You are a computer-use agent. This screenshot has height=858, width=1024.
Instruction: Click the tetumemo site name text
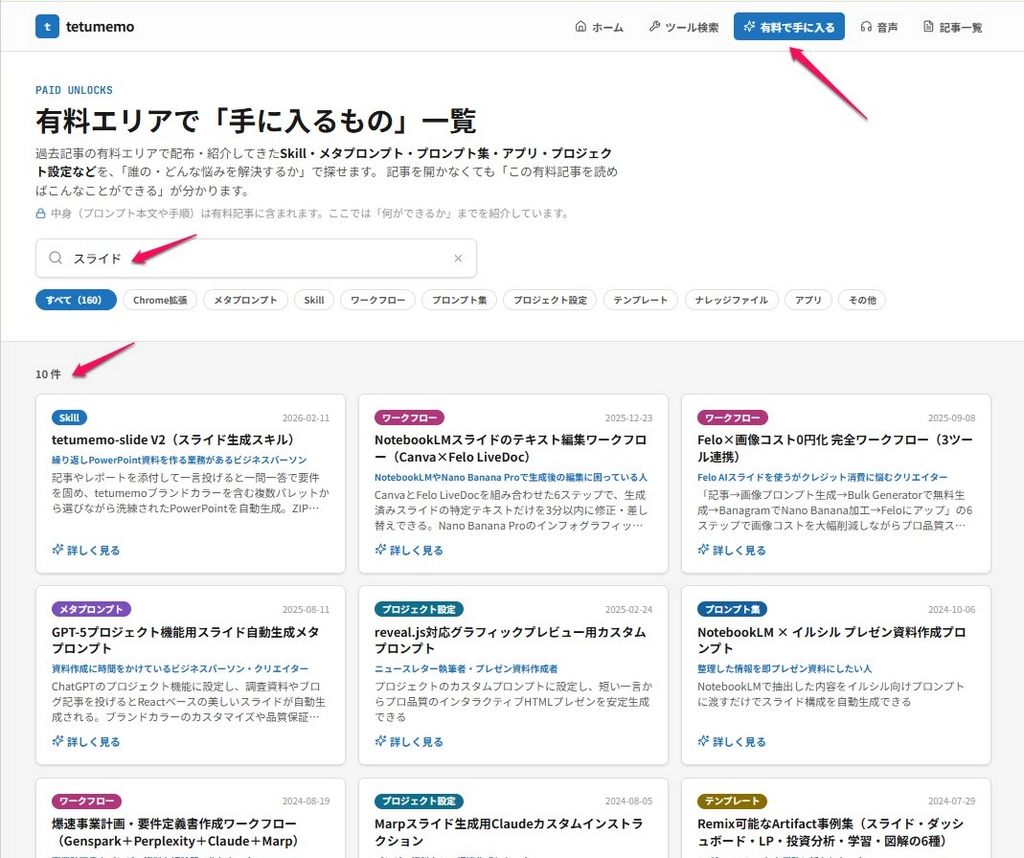pyautogui.click(x=100, y=27)
